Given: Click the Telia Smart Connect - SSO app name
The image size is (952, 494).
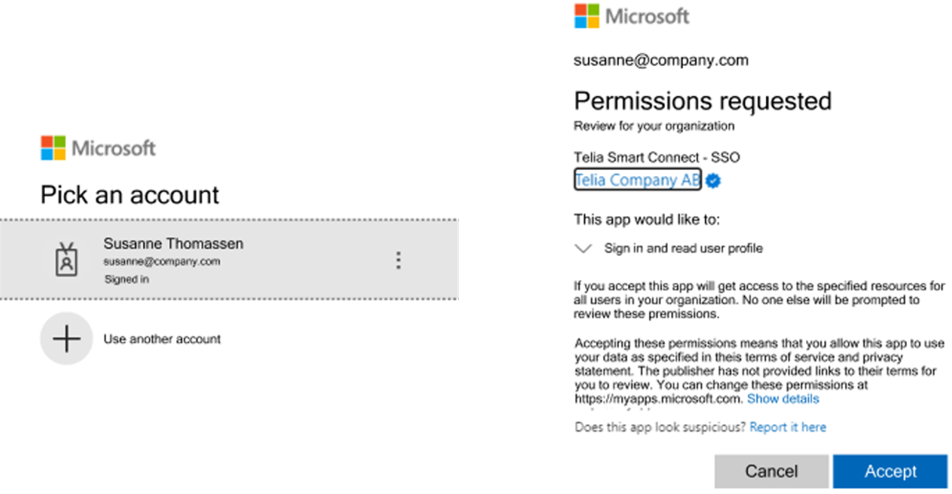Looking at the screenshot, I should click(x=657, y=157).
